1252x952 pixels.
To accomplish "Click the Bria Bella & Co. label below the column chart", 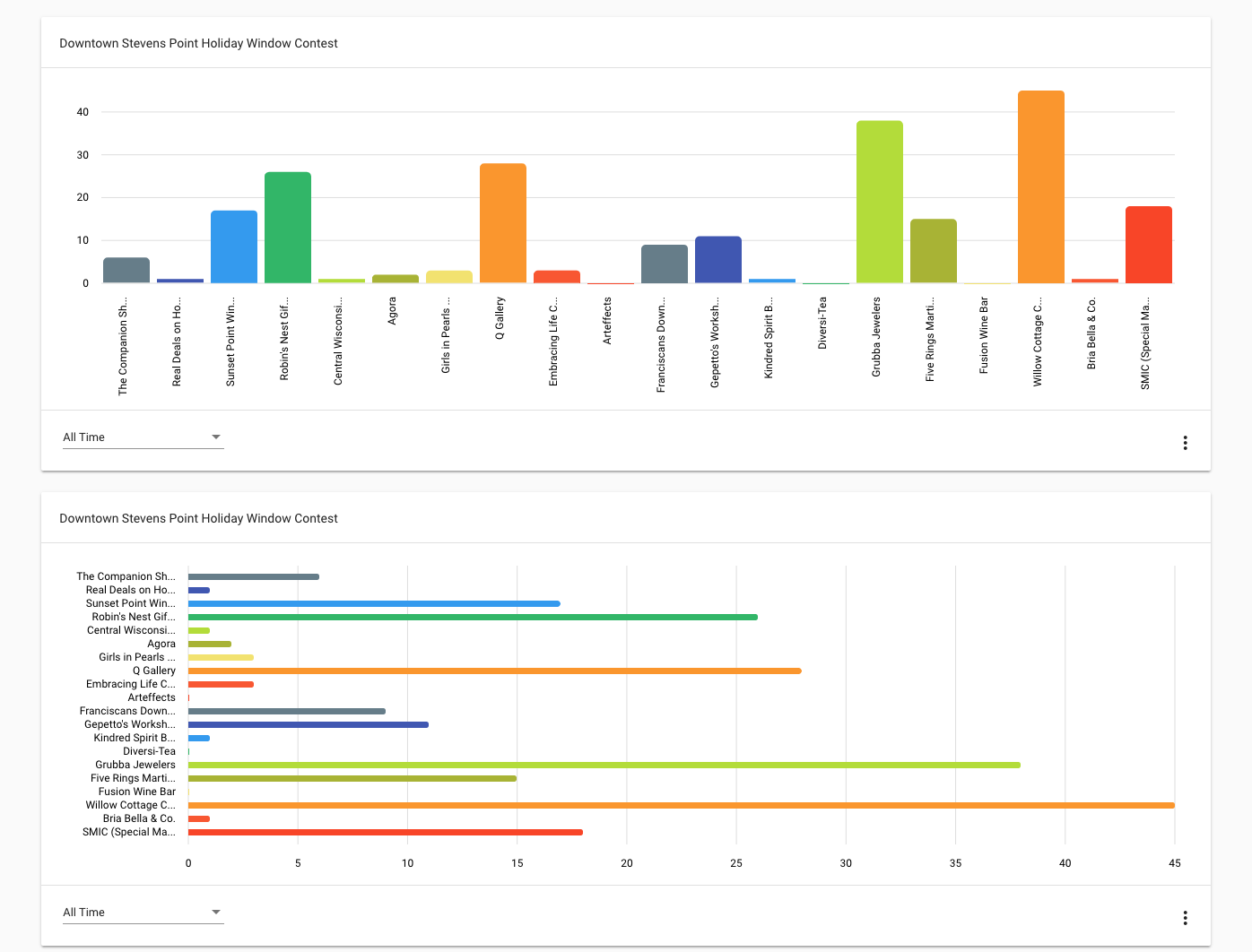I will click(1091, 333).
